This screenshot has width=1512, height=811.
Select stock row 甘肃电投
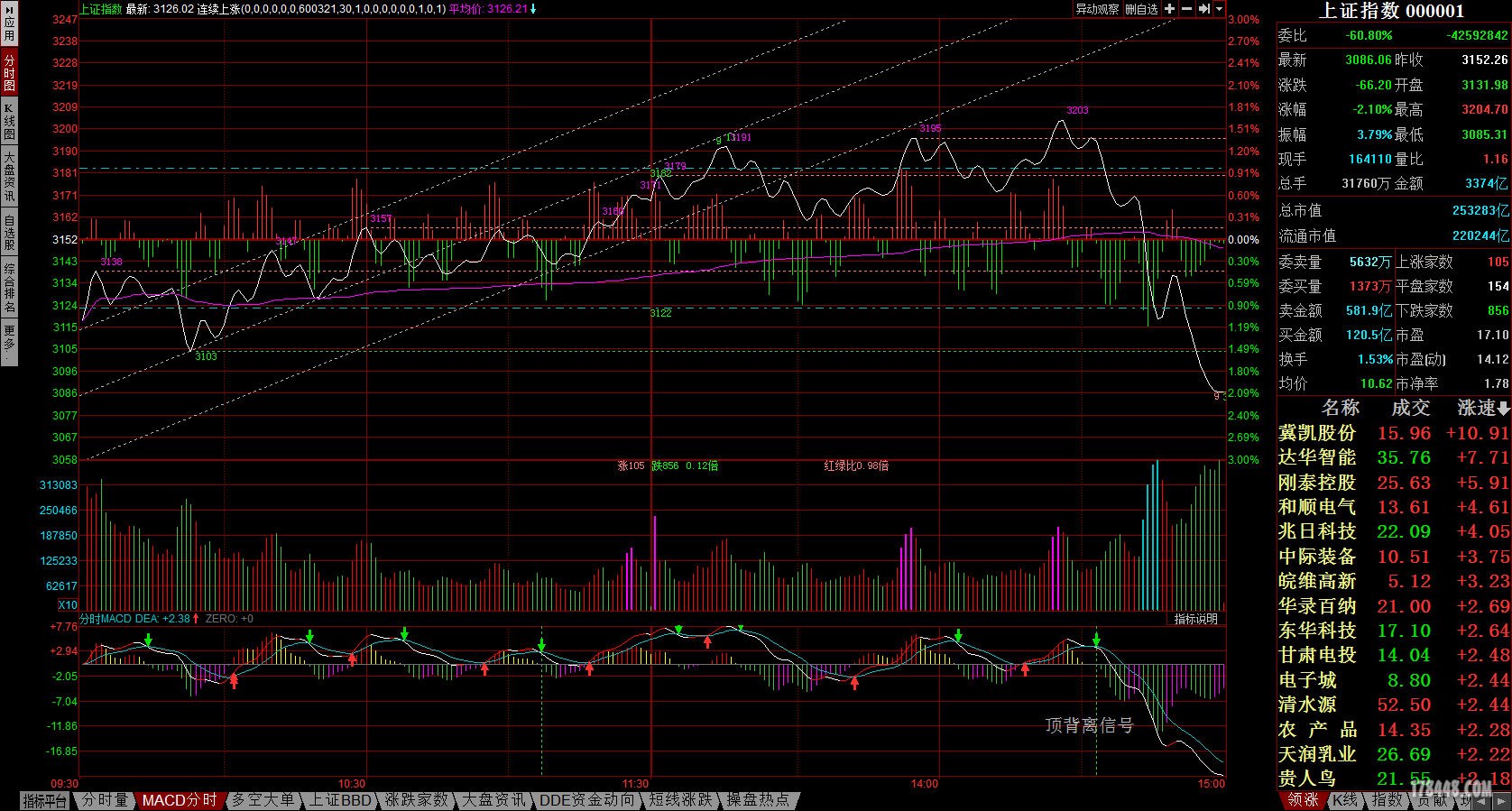click(1394, 655)
